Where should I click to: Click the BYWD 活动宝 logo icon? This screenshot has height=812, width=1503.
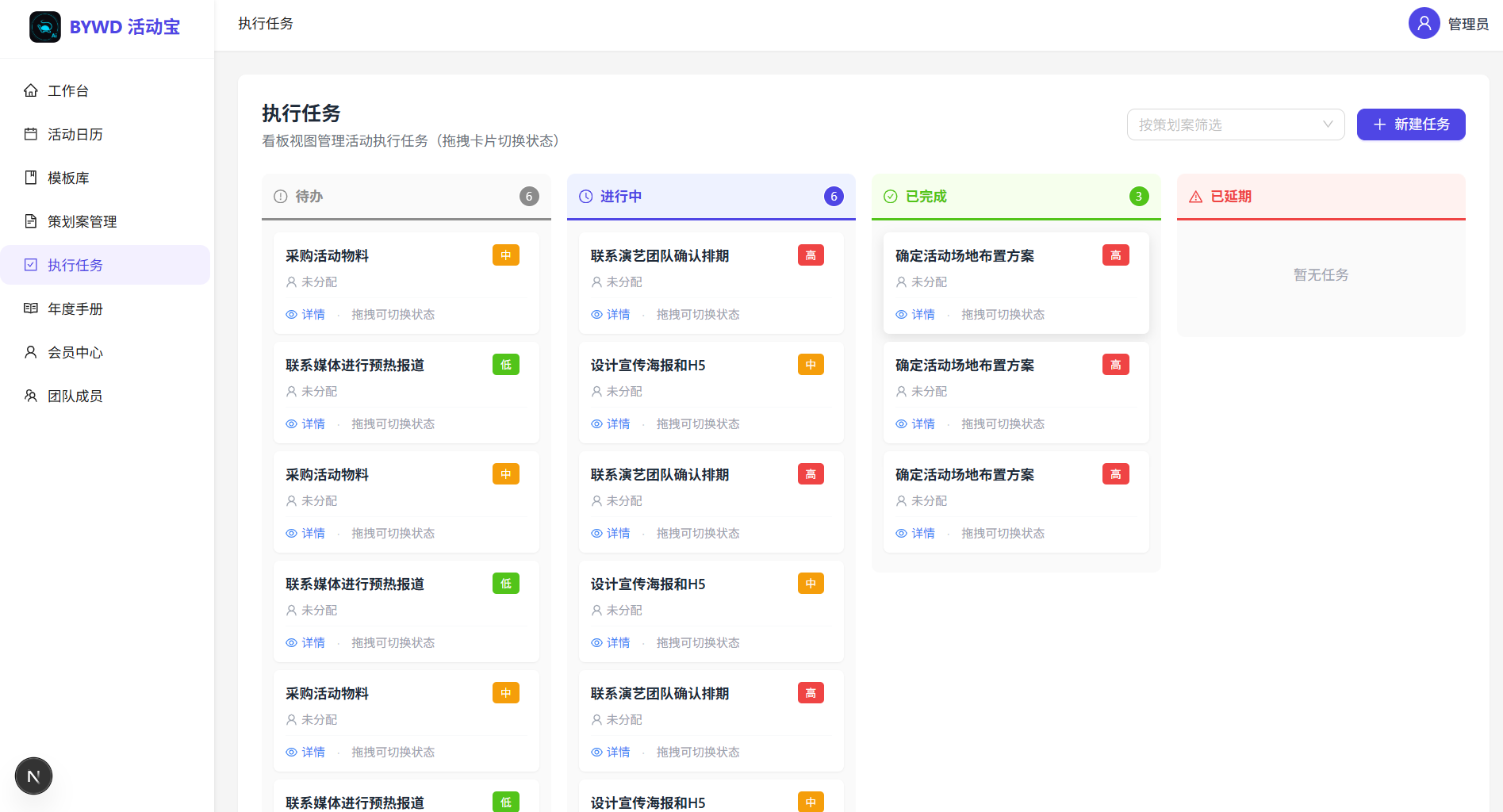[45, 27]
